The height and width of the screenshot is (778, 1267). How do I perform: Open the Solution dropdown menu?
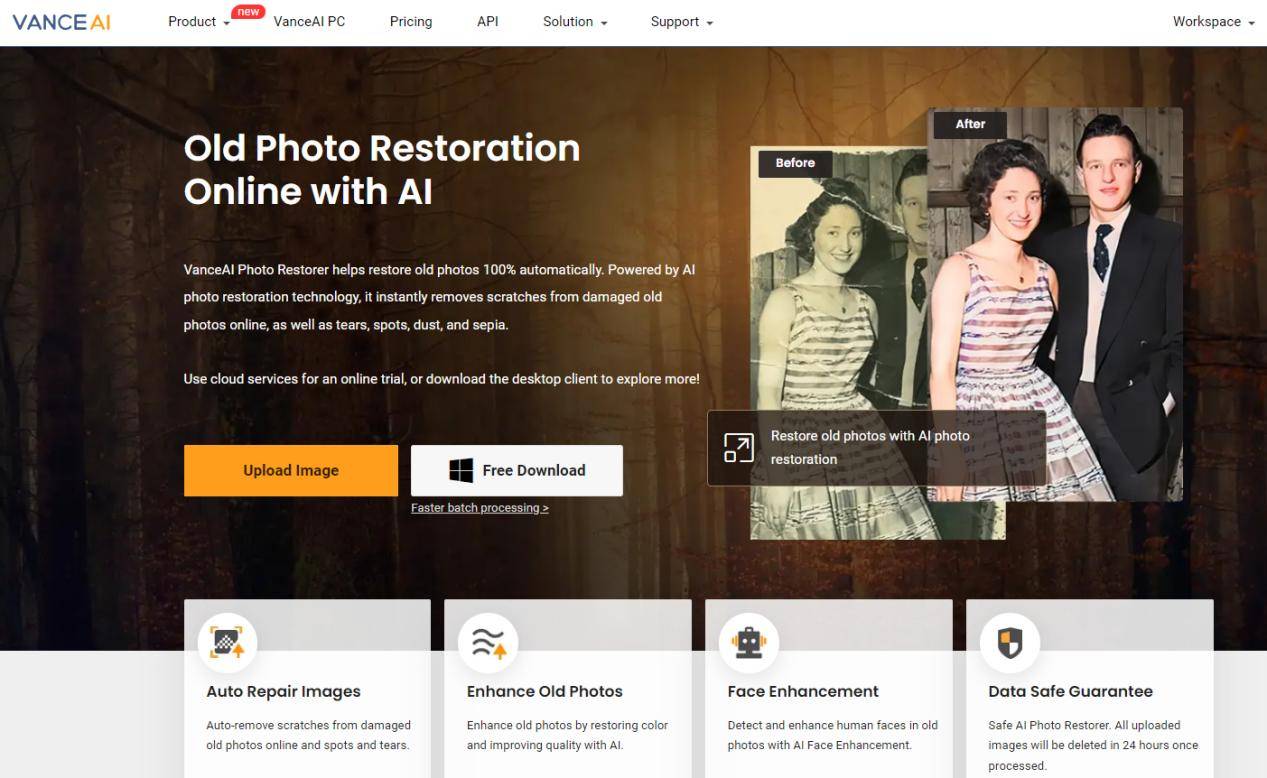tap(574, 22)
